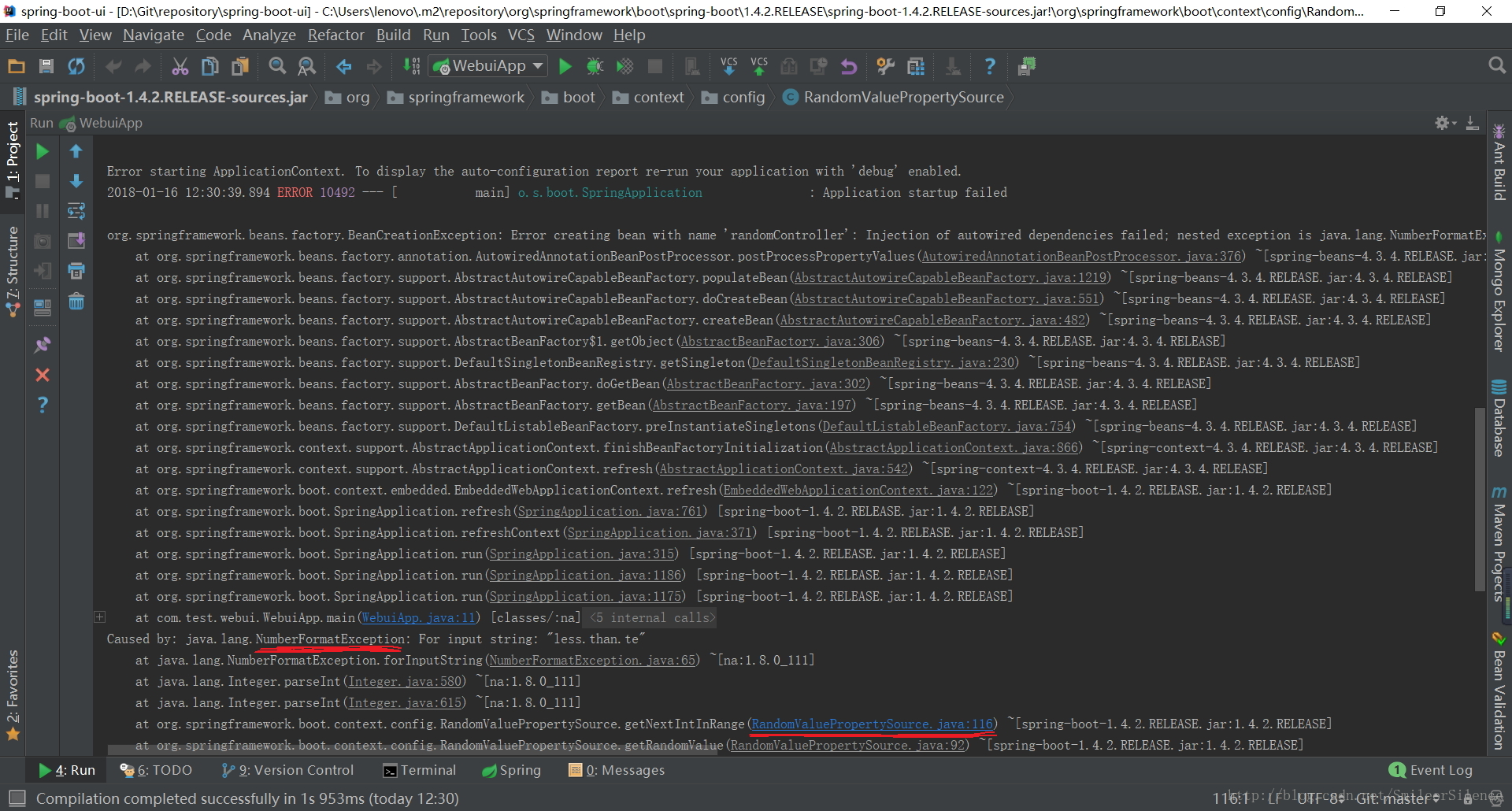The width and height of the screenshot is (1512, 811).
Task: Open Find via magnifier toolbar icon
Action: coord(277,67)
